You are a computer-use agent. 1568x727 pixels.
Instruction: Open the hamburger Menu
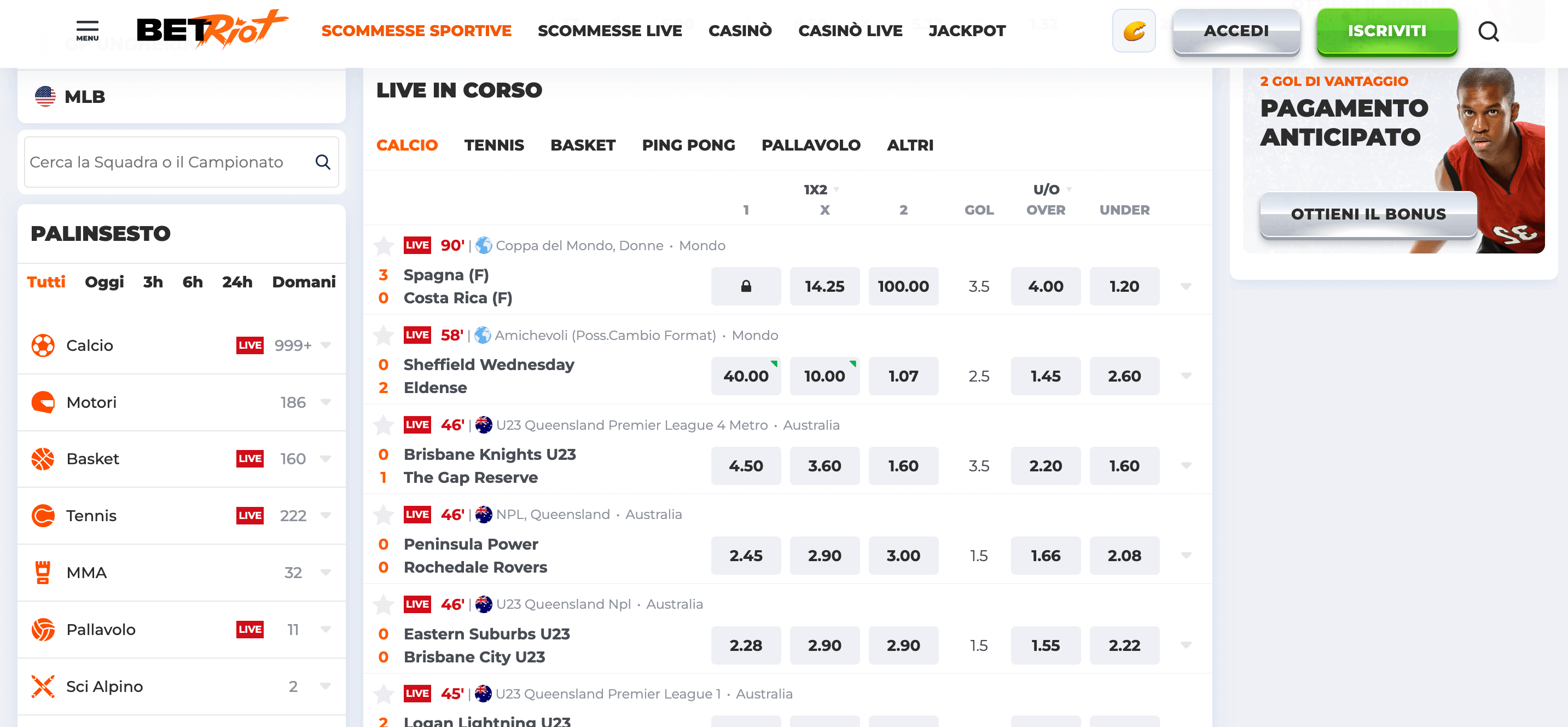(x=87, y=29)
